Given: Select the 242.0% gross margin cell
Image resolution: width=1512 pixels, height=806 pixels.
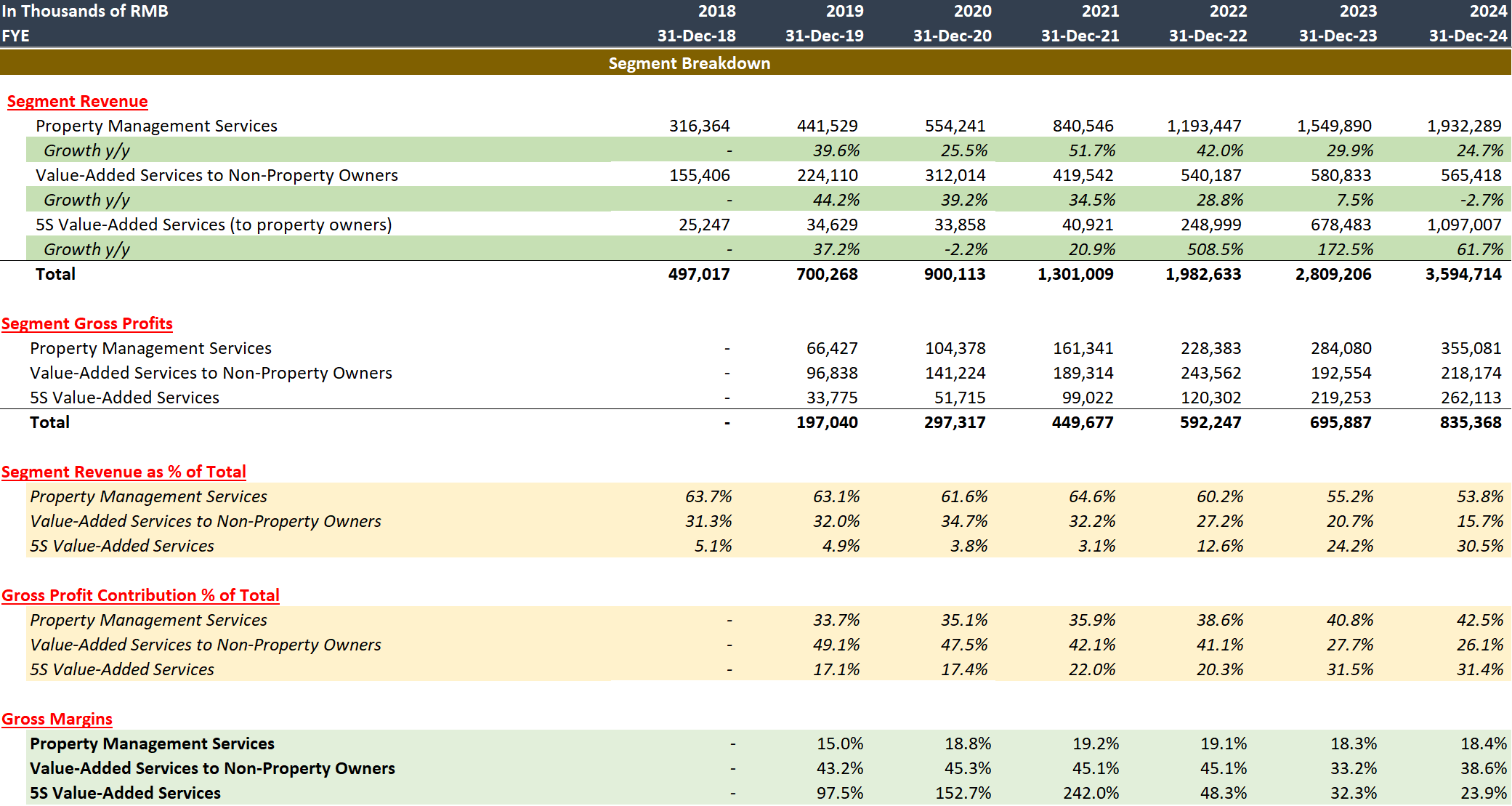Looking at the screenshot, I should [1091, 794].
